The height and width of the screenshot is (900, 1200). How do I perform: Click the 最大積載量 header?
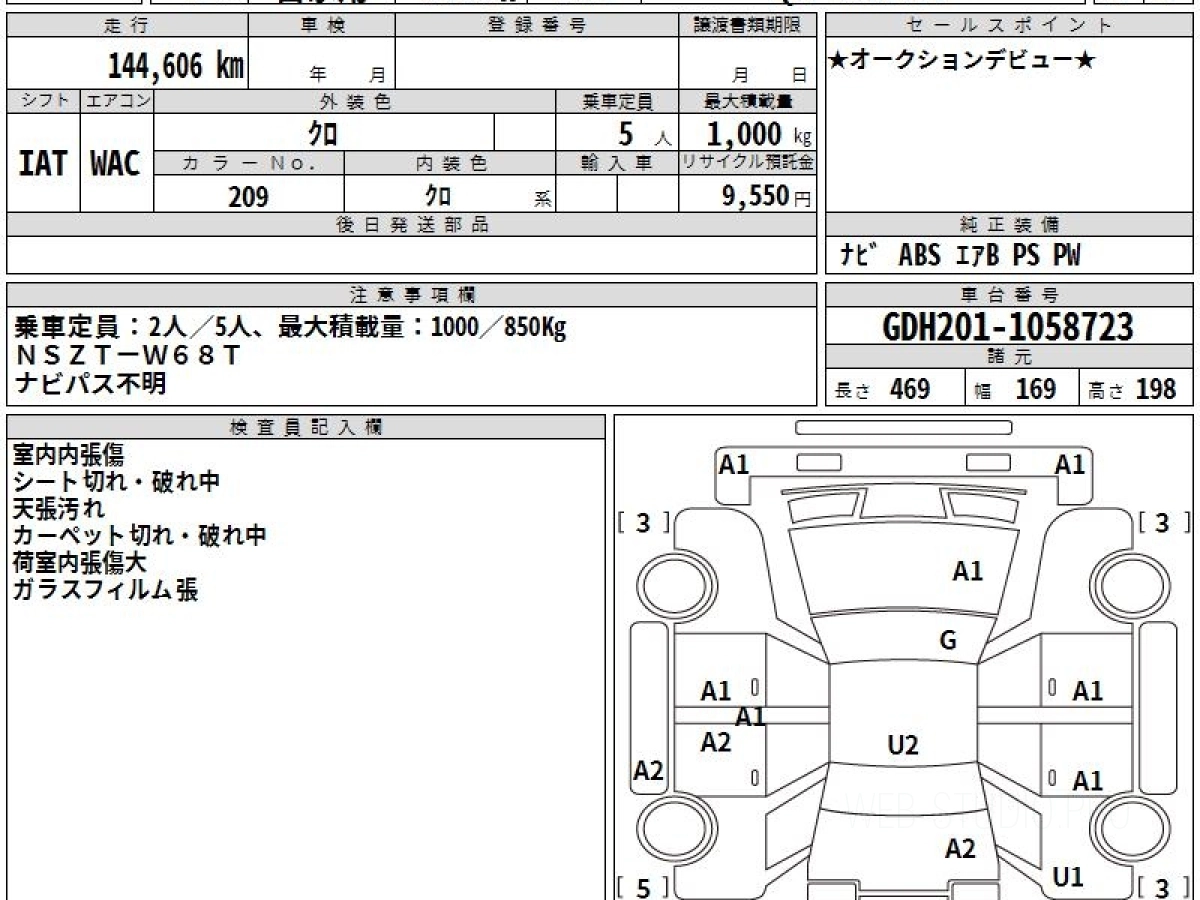(747, 101)
